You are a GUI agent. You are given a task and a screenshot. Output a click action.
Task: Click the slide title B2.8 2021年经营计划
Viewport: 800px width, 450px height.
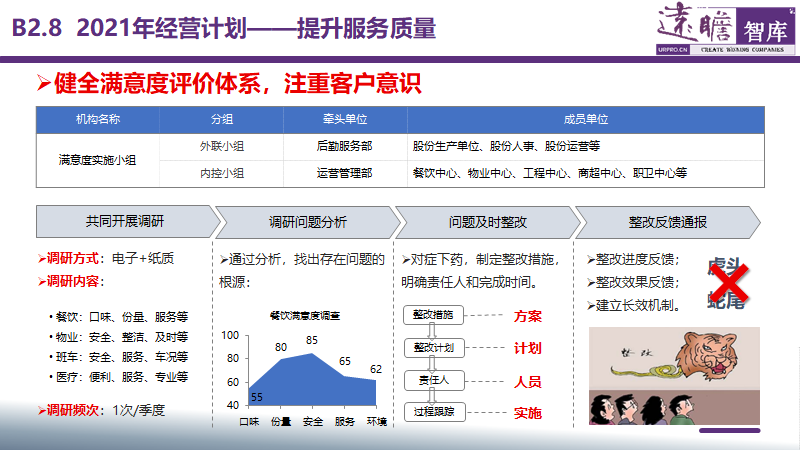tap(224, 28)
